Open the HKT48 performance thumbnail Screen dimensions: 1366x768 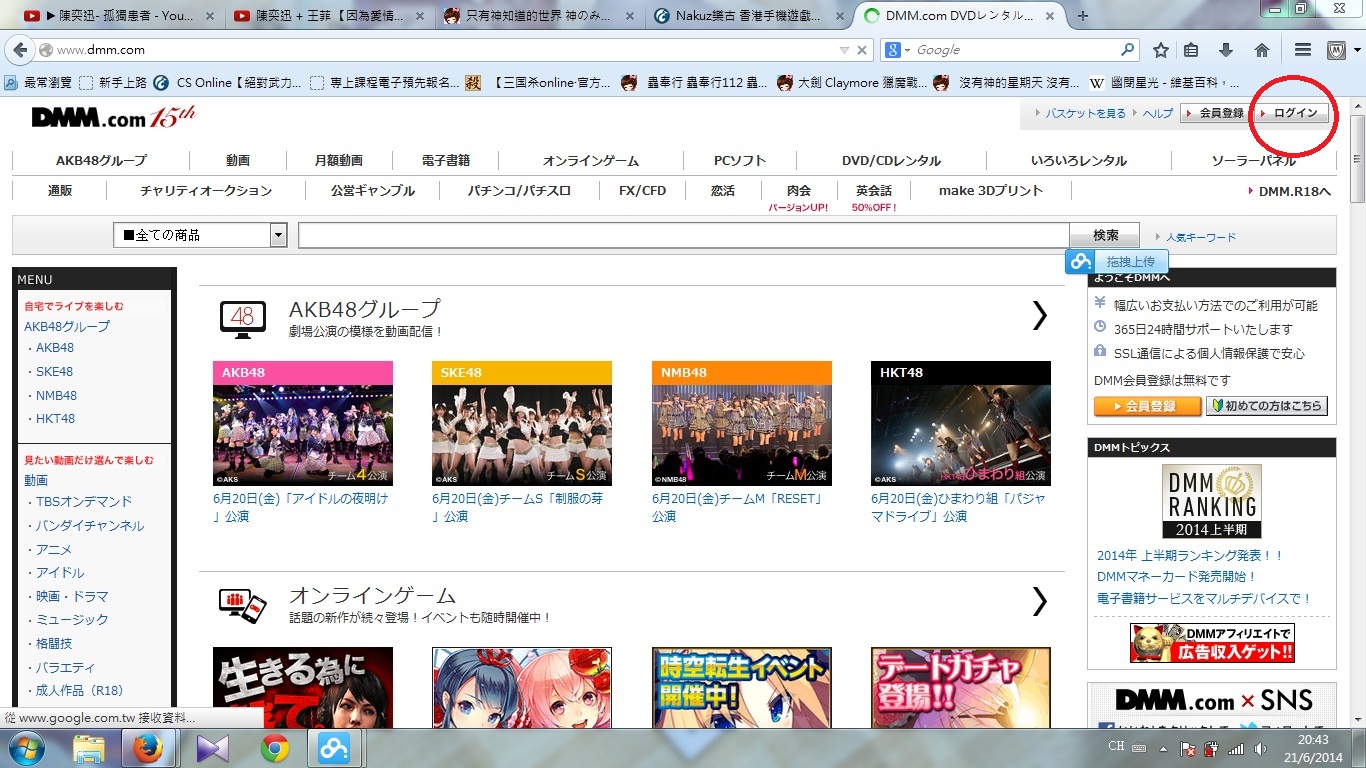pyautogui.click(x=960, y=424)
